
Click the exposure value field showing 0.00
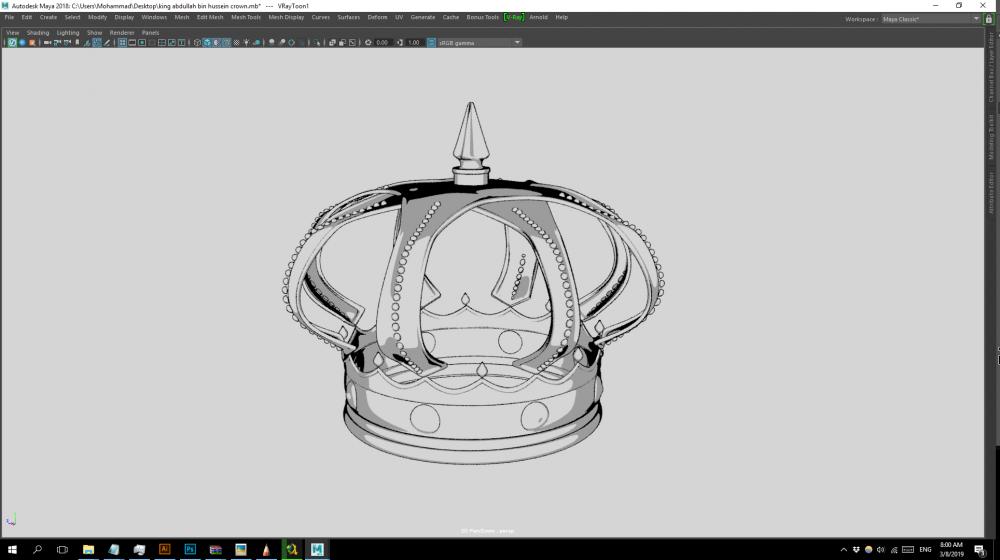tap(382, 42)
